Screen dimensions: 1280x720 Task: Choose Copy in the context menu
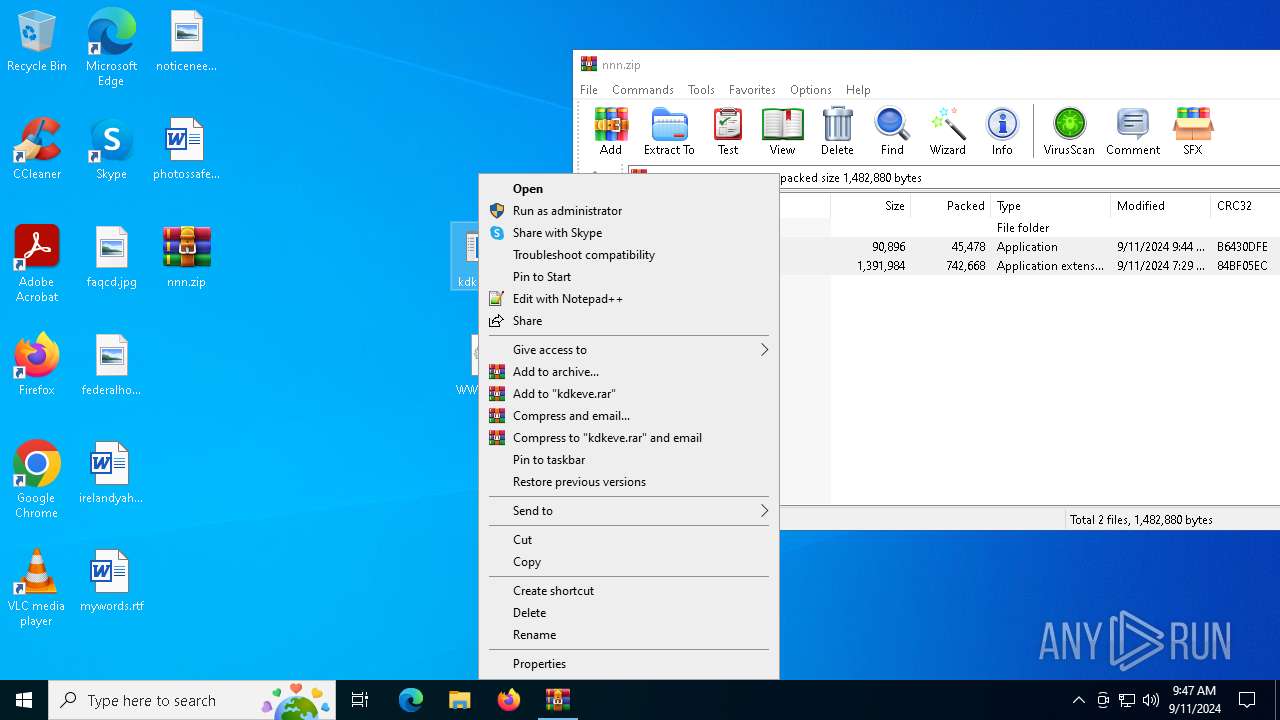[x=629, y=562]
